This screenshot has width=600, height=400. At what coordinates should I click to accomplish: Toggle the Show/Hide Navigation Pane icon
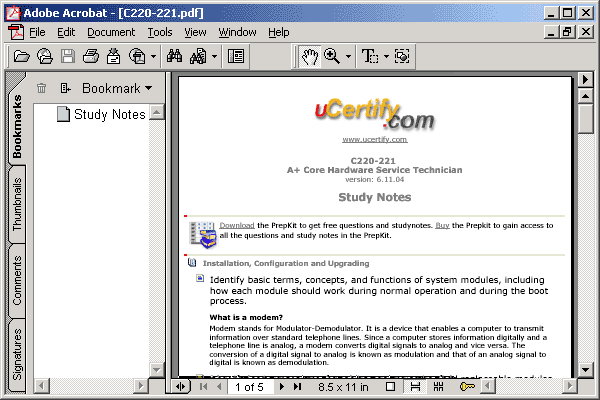(x=236, y=56)
